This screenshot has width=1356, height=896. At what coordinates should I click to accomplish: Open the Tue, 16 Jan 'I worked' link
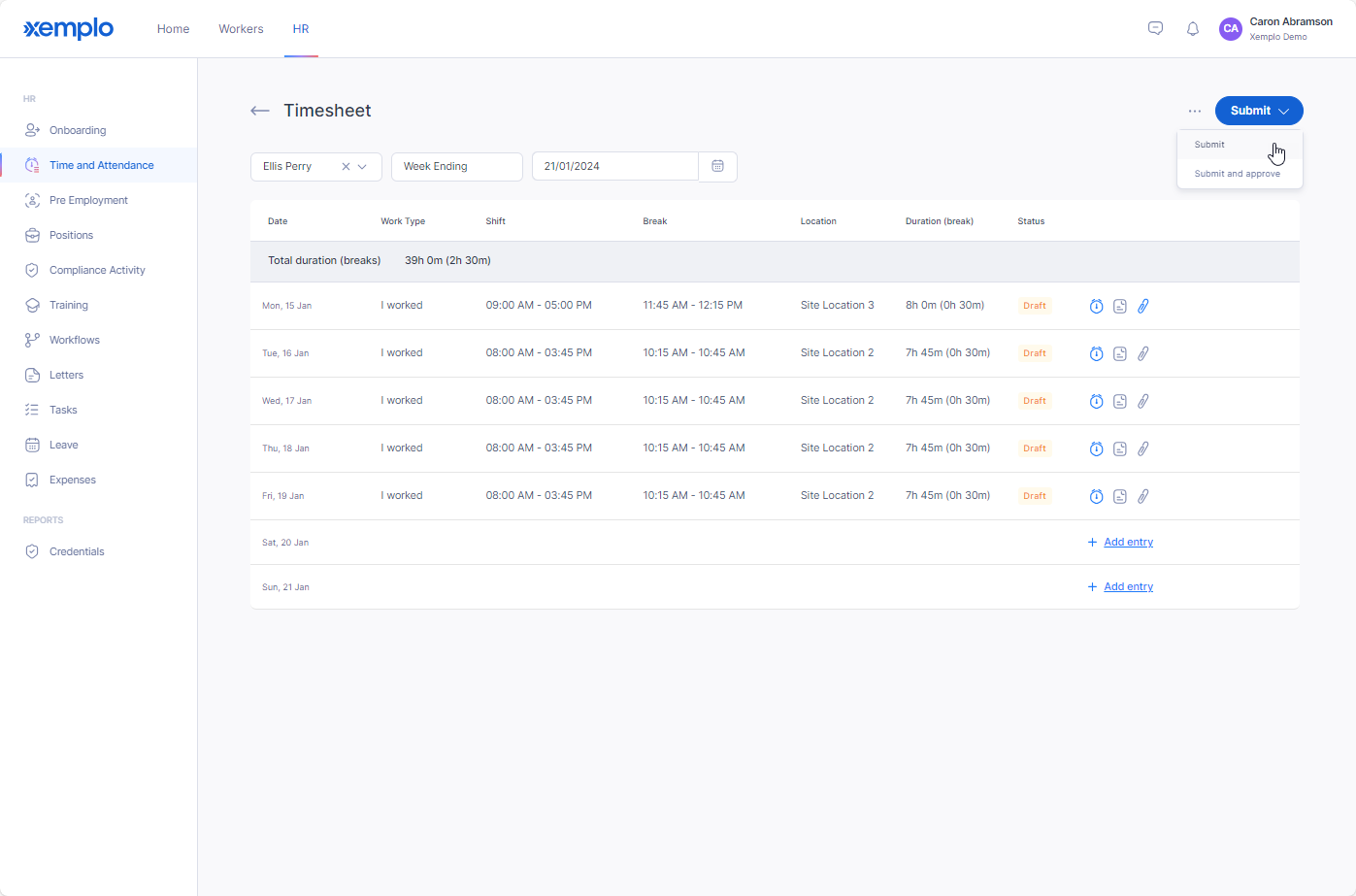[402, 352]
